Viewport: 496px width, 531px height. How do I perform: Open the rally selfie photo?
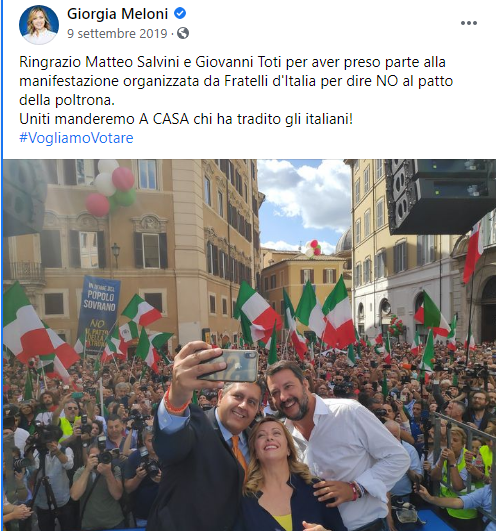(250, 345)
